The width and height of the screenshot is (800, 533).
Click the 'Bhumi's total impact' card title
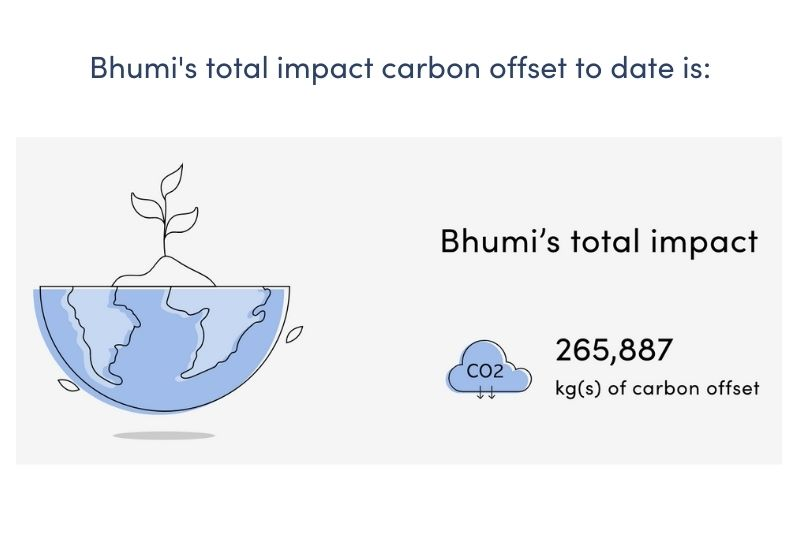tap(598, 241)
